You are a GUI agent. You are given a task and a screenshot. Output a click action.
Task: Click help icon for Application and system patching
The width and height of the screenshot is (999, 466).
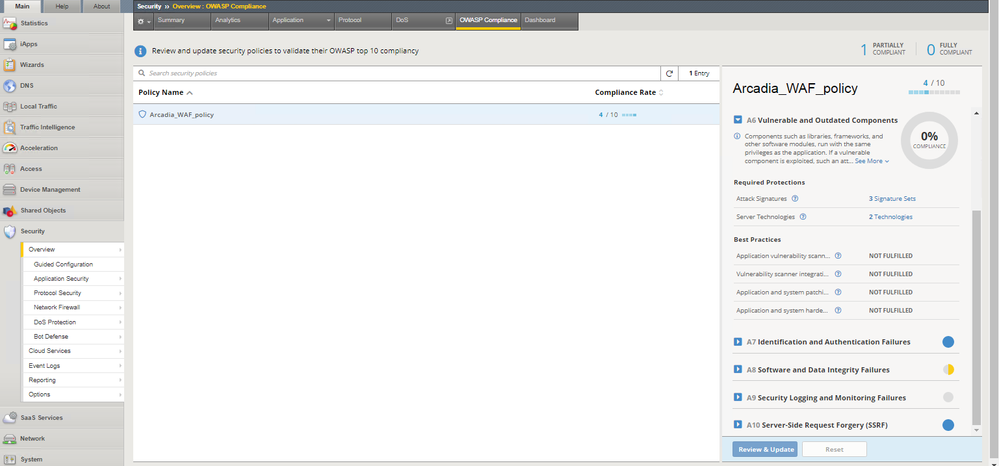pyautogui.click(x=838, y=292)
